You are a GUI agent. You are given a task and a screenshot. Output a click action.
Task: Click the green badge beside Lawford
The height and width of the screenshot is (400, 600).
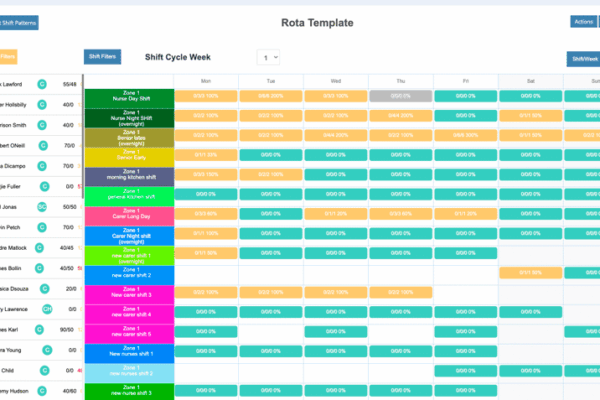point(42,85)
